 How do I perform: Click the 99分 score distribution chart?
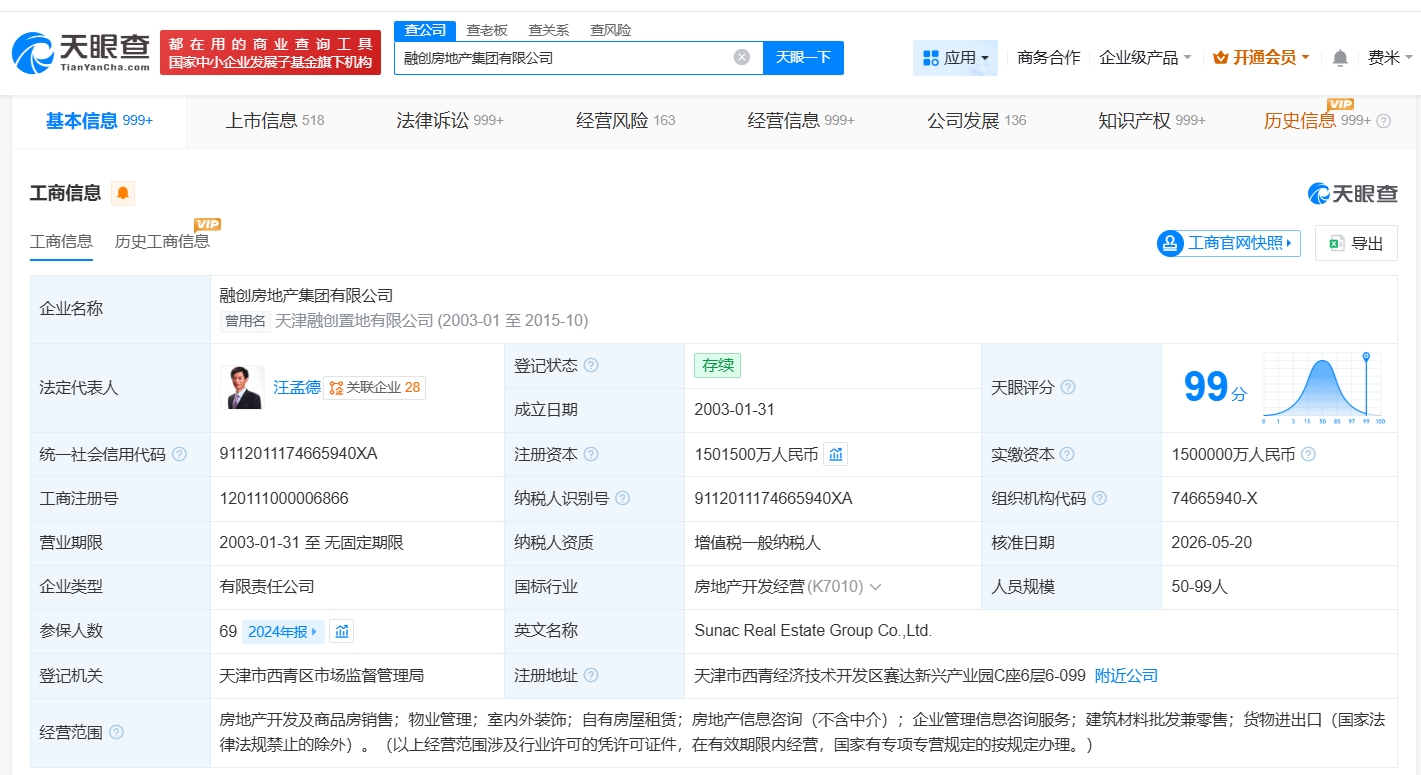[x=1323, y=389]
